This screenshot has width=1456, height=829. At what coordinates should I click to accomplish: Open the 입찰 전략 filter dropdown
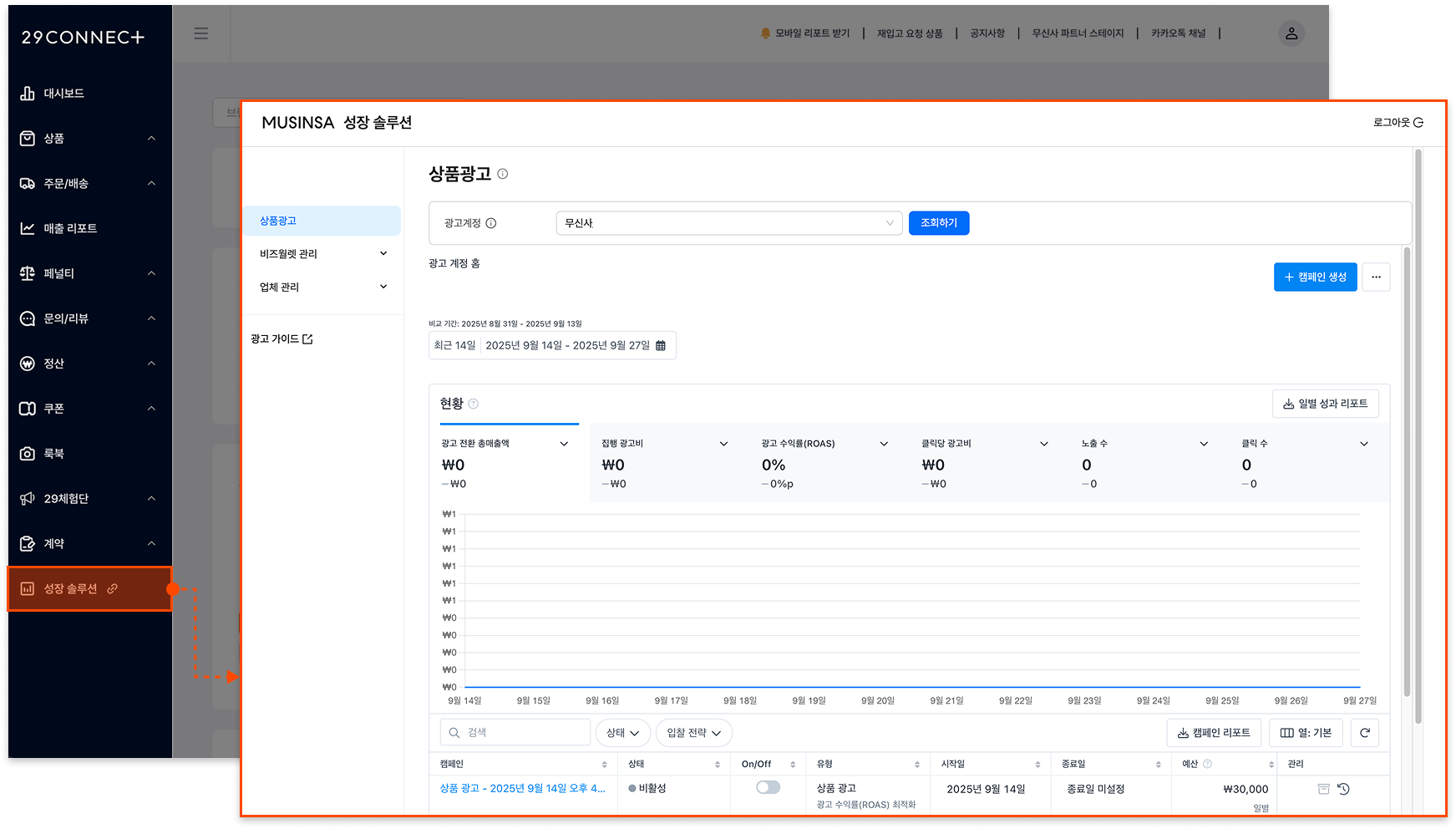[x=693, y=733]
